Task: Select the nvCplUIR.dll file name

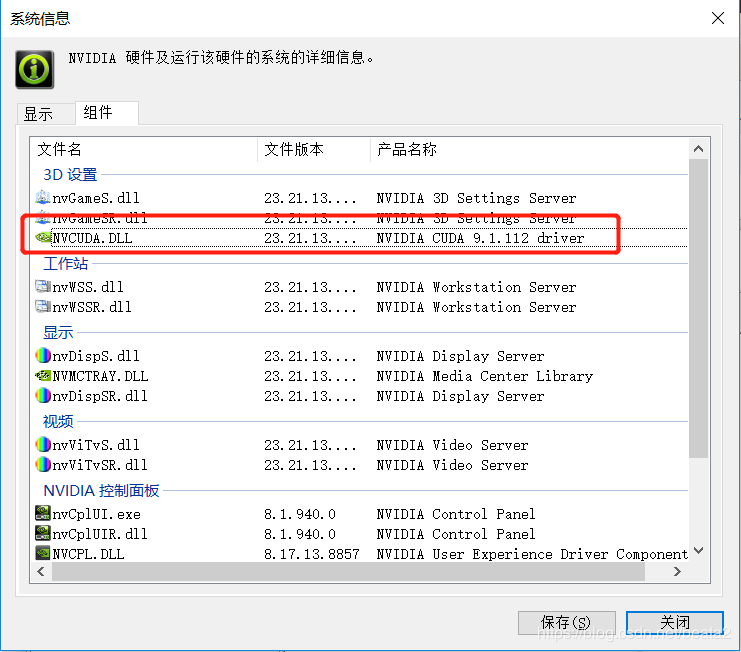Action: 100,534
